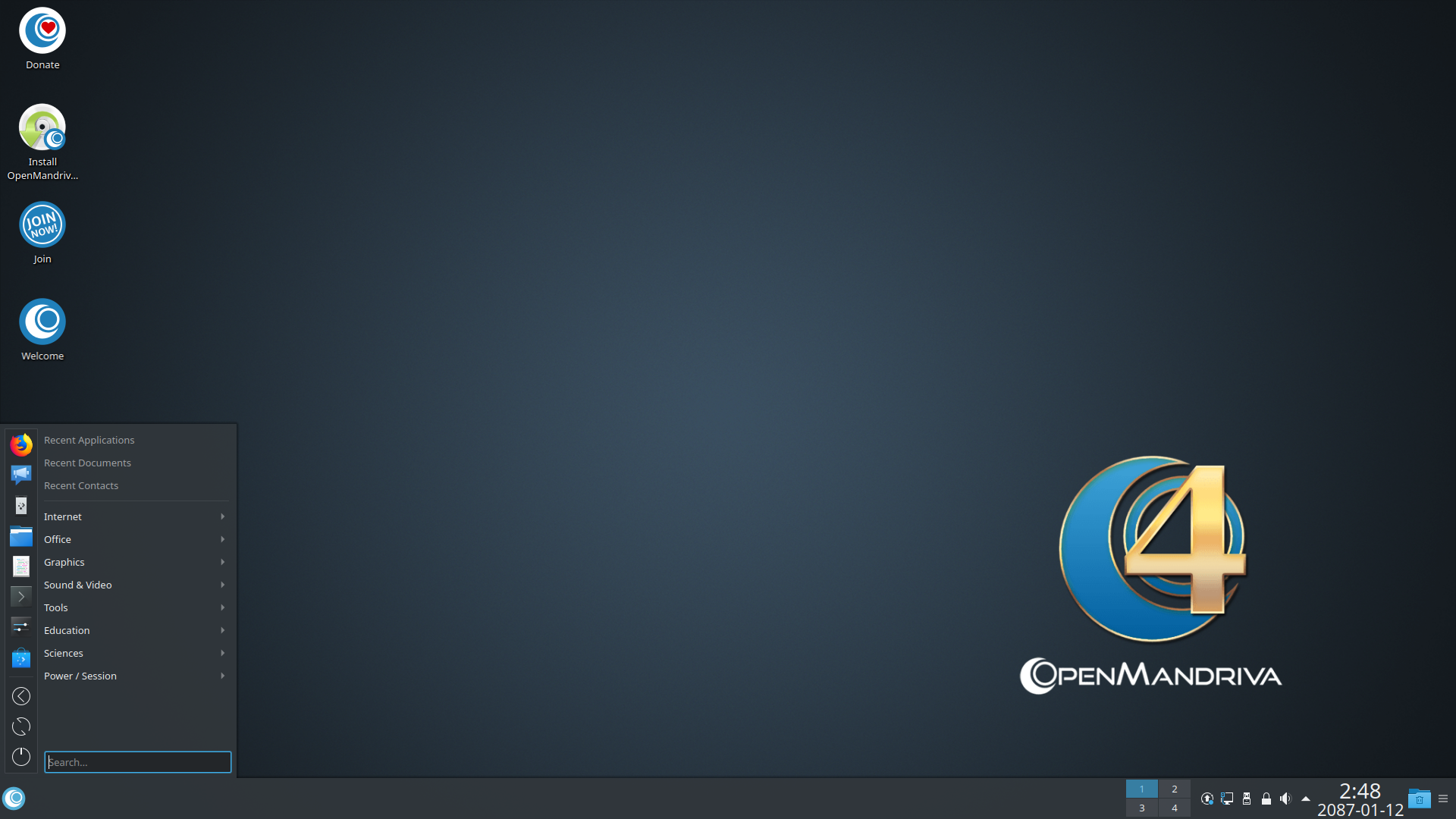Expand the Office submenu arrow
Screen dimensions: 1456x819
point(222,539)
